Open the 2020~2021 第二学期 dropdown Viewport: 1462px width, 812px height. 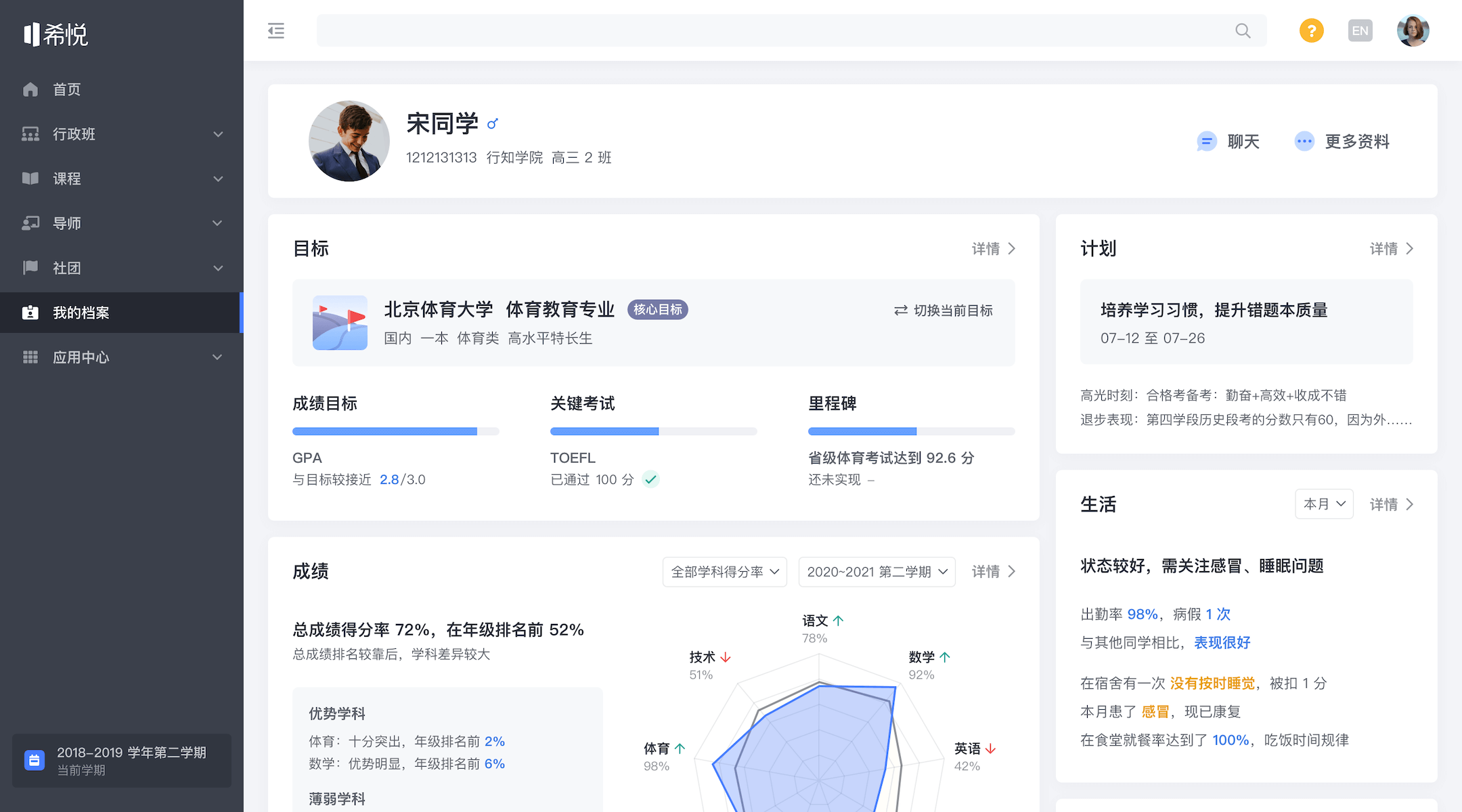click(877, 572)
